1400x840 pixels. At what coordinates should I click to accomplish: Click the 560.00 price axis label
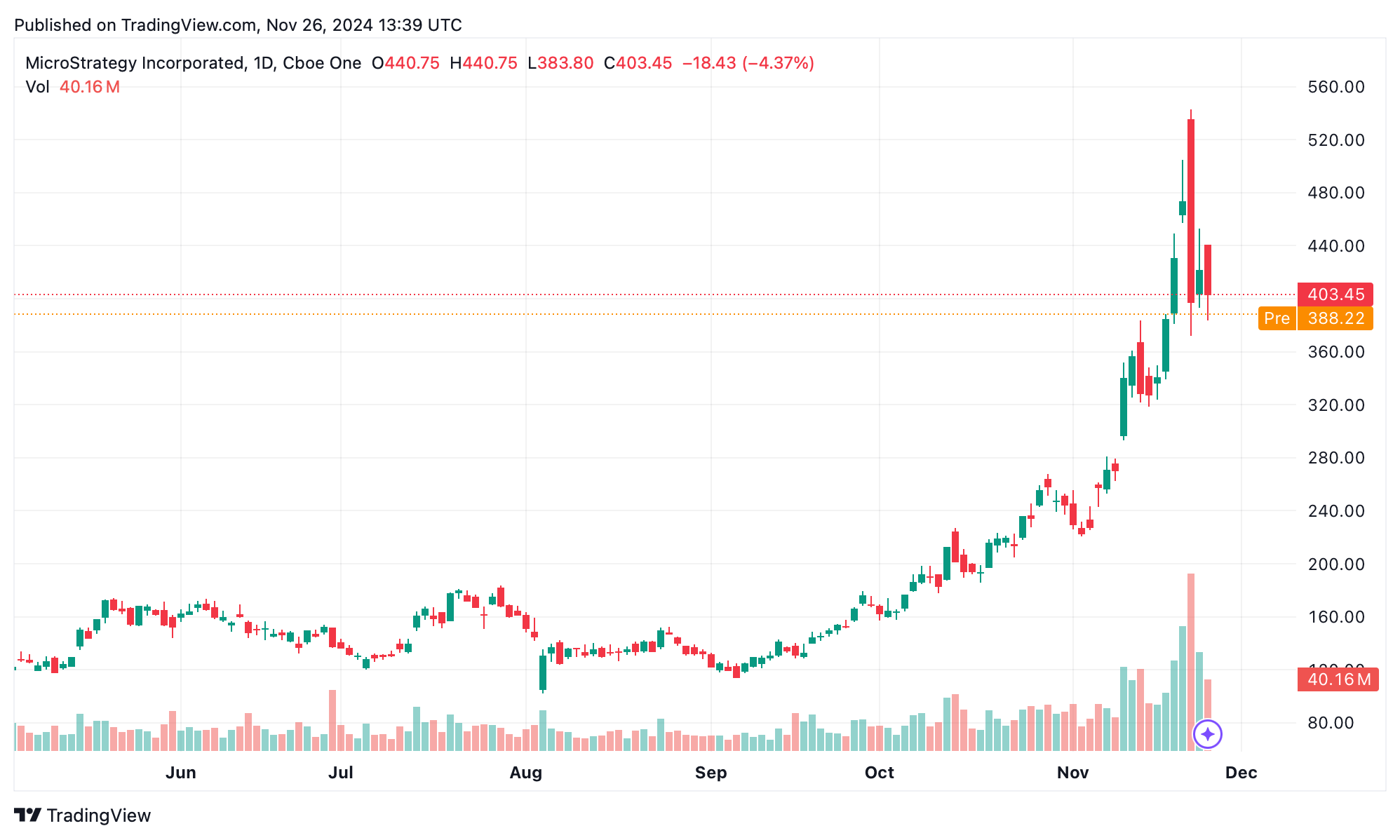[1336, 87]
